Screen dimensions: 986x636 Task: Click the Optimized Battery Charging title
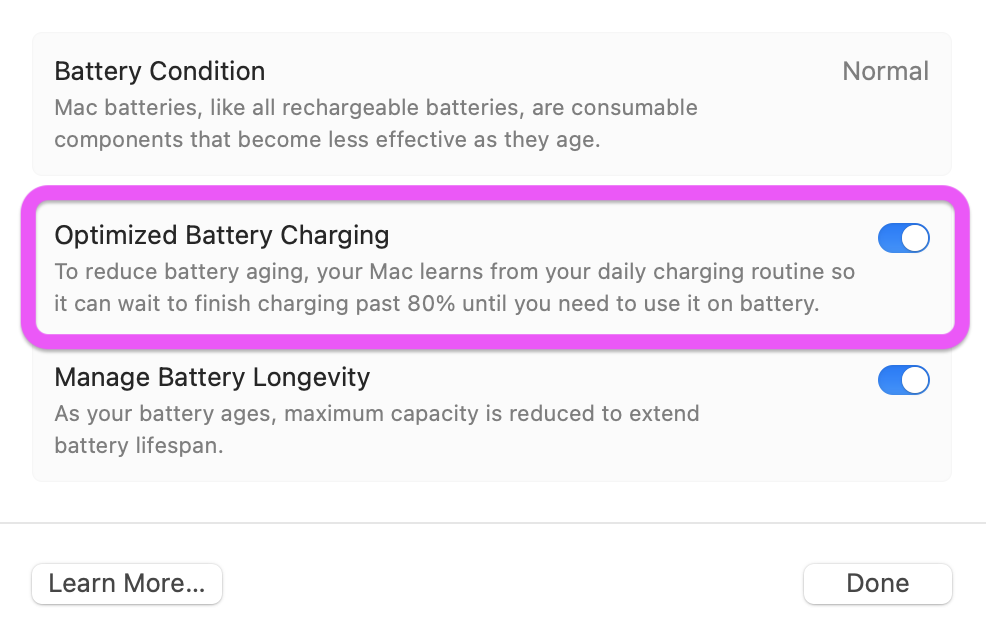pos(221,236)
